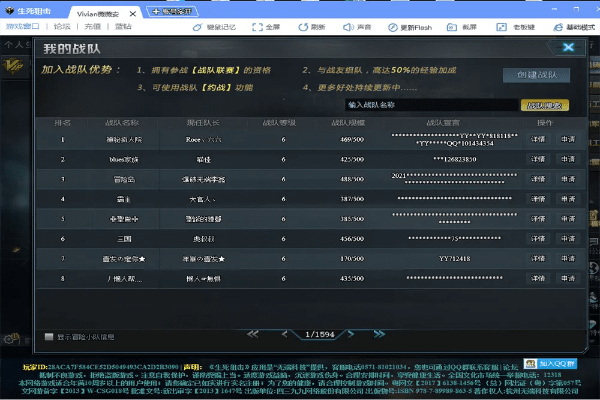The height and width of the screenshot is (400, 600).
Task: Click the 加入QQ群 button
Action: [x=550, y=364]
